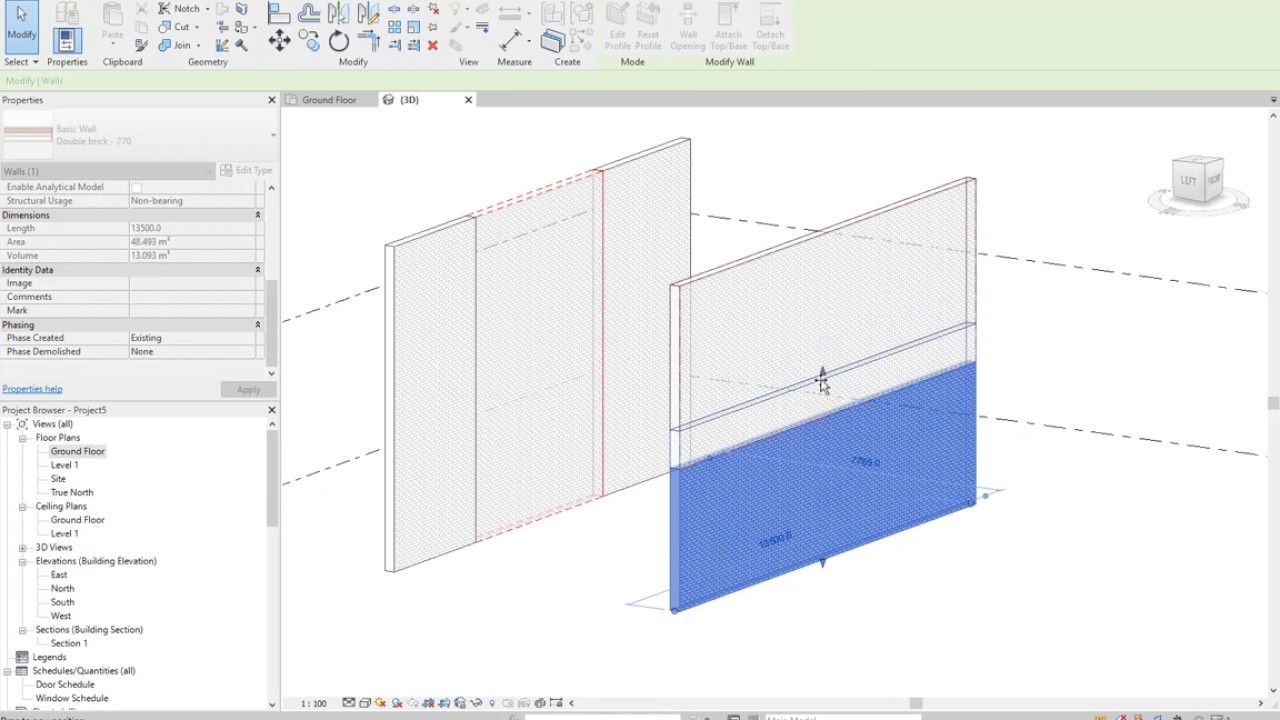This screenshot has height=720, width=1280.
Task: Select the Measure Between Two References tool
Action: click(511, 13)
